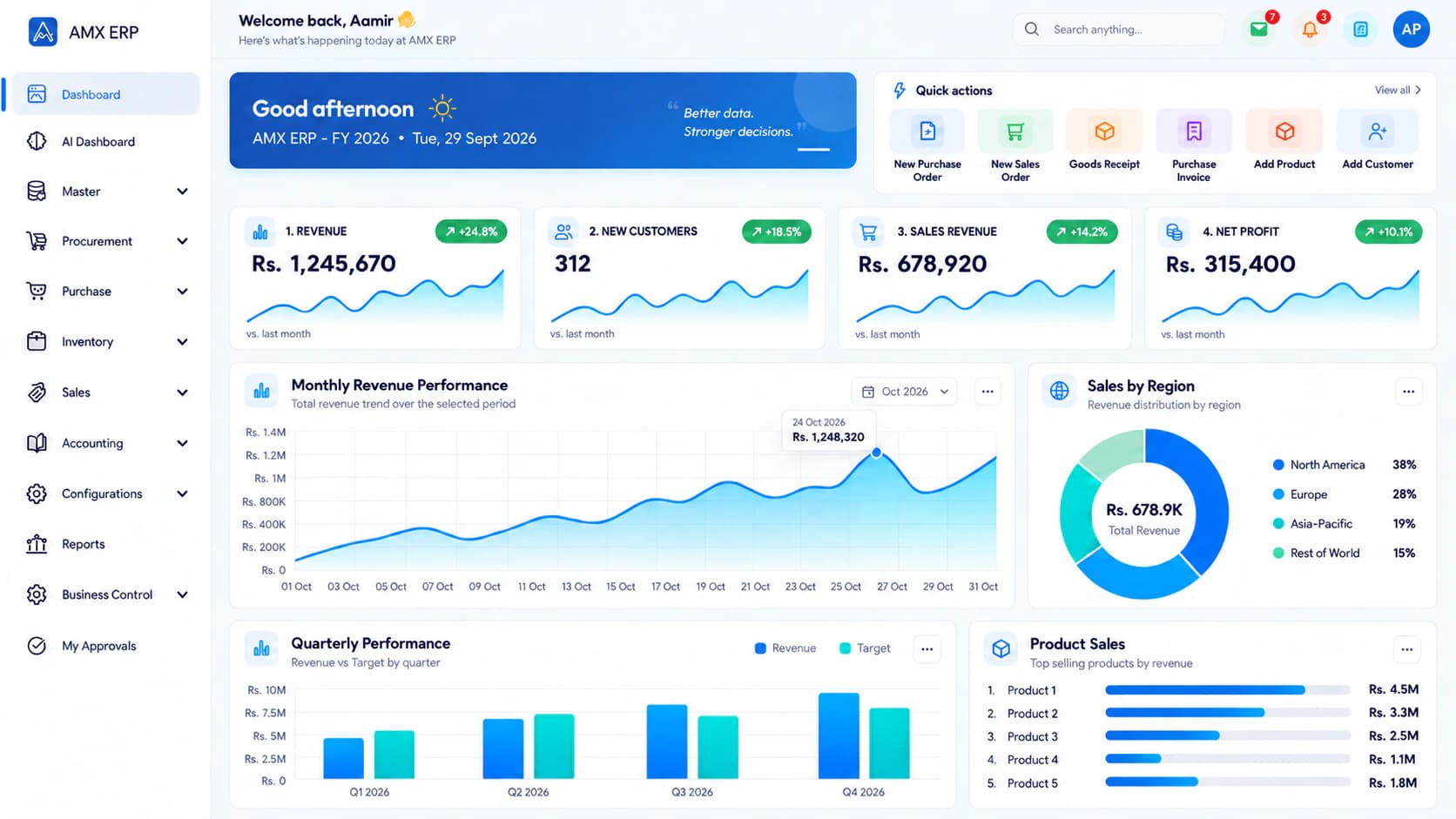Click the Revenue card bar chart icon

click(x=260, y=232)
